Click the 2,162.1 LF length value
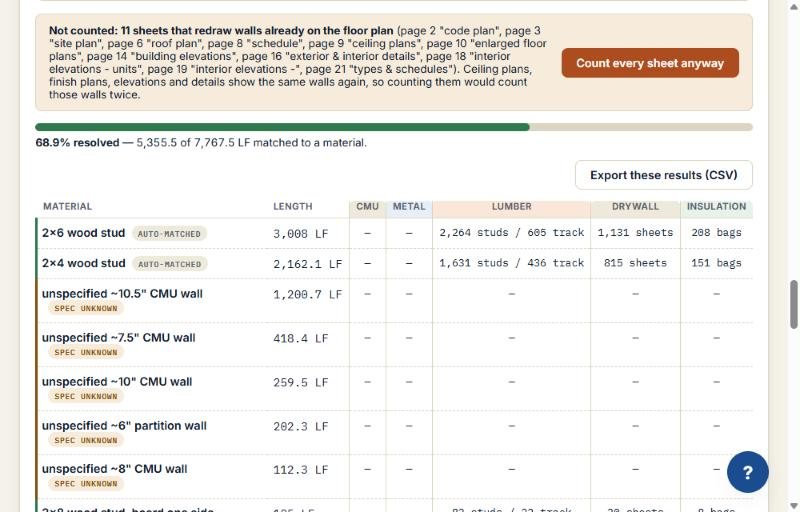The image size is (800, 512). pos(308,264)
